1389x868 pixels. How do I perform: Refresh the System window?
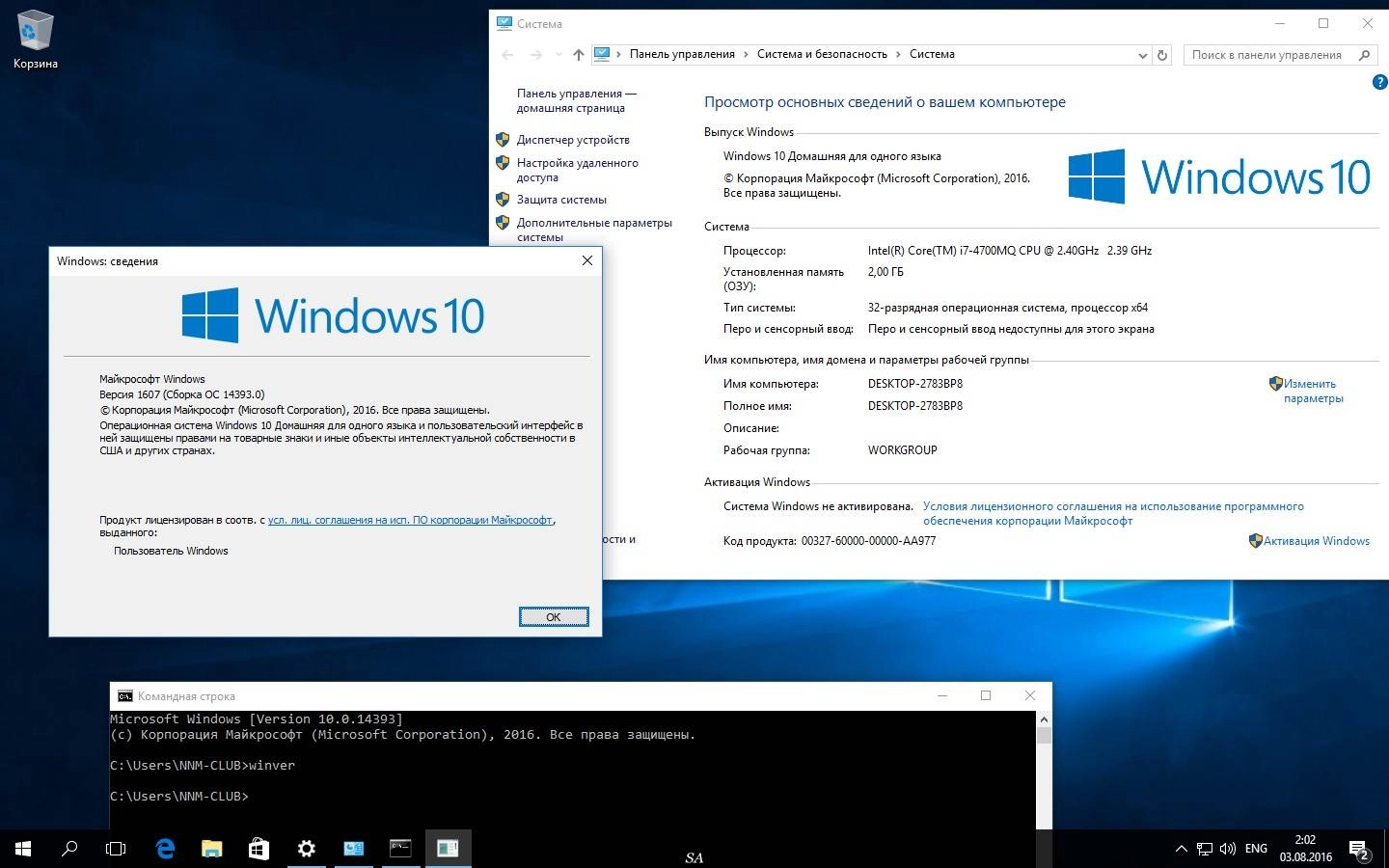[x=1162, y=55]
